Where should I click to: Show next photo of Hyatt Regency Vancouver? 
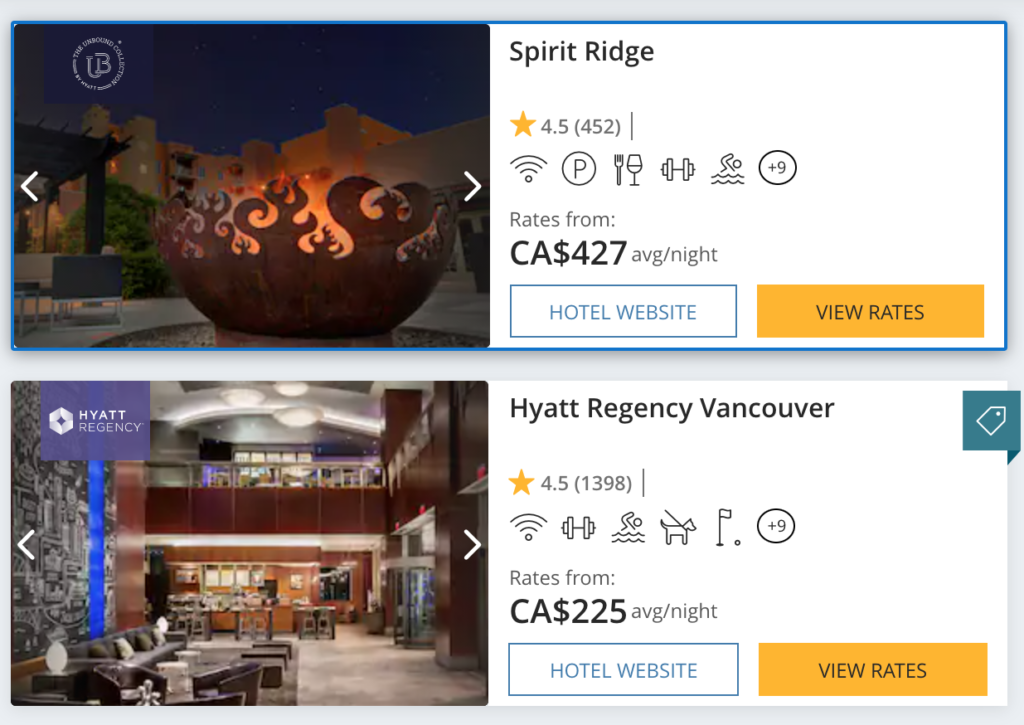(x=472, y=544)
